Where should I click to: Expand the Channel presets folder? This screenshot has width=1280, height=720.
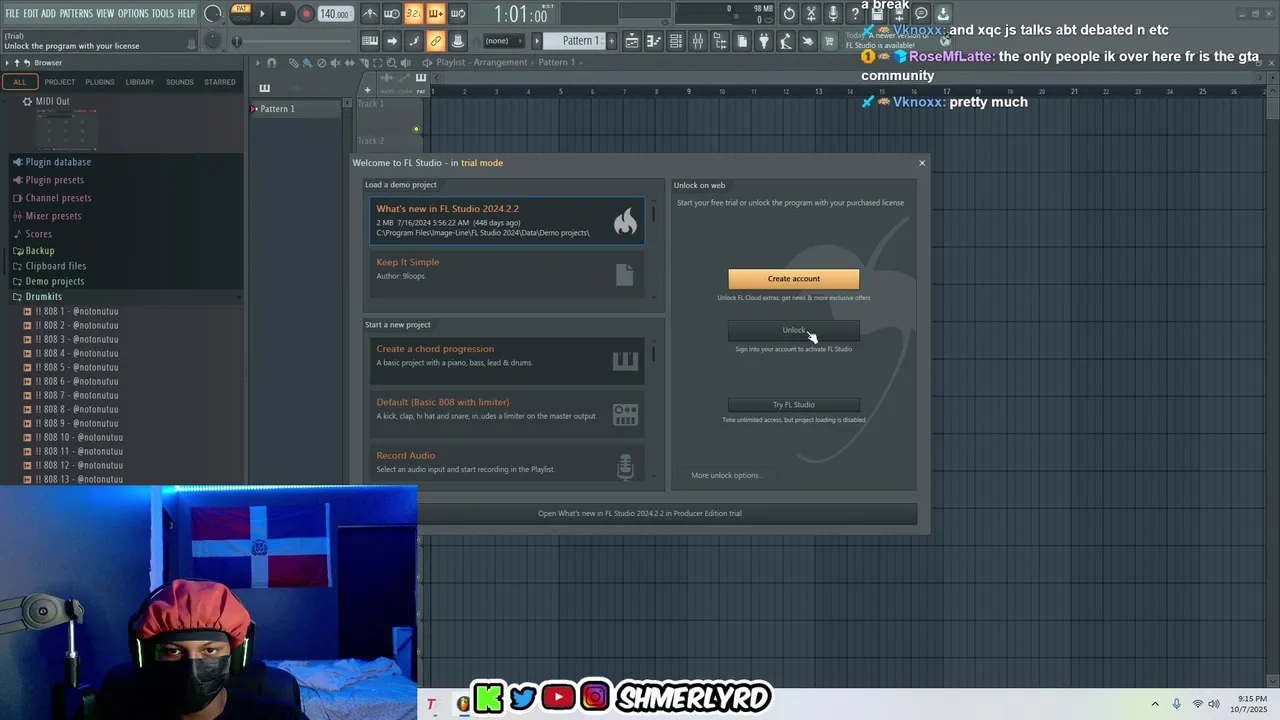click(57, 198)
